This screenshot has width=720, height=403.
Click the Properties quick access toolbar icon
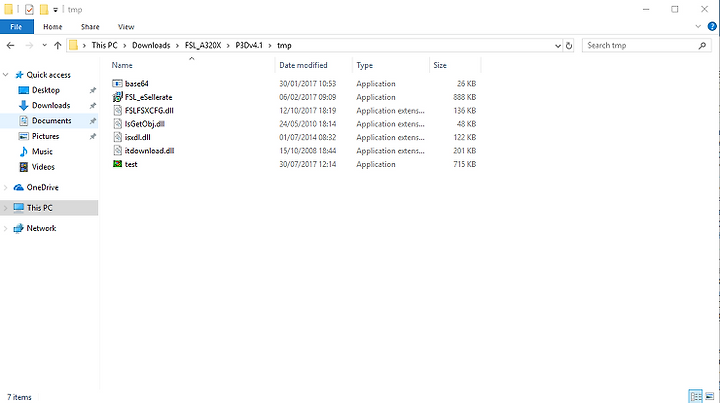29,9
